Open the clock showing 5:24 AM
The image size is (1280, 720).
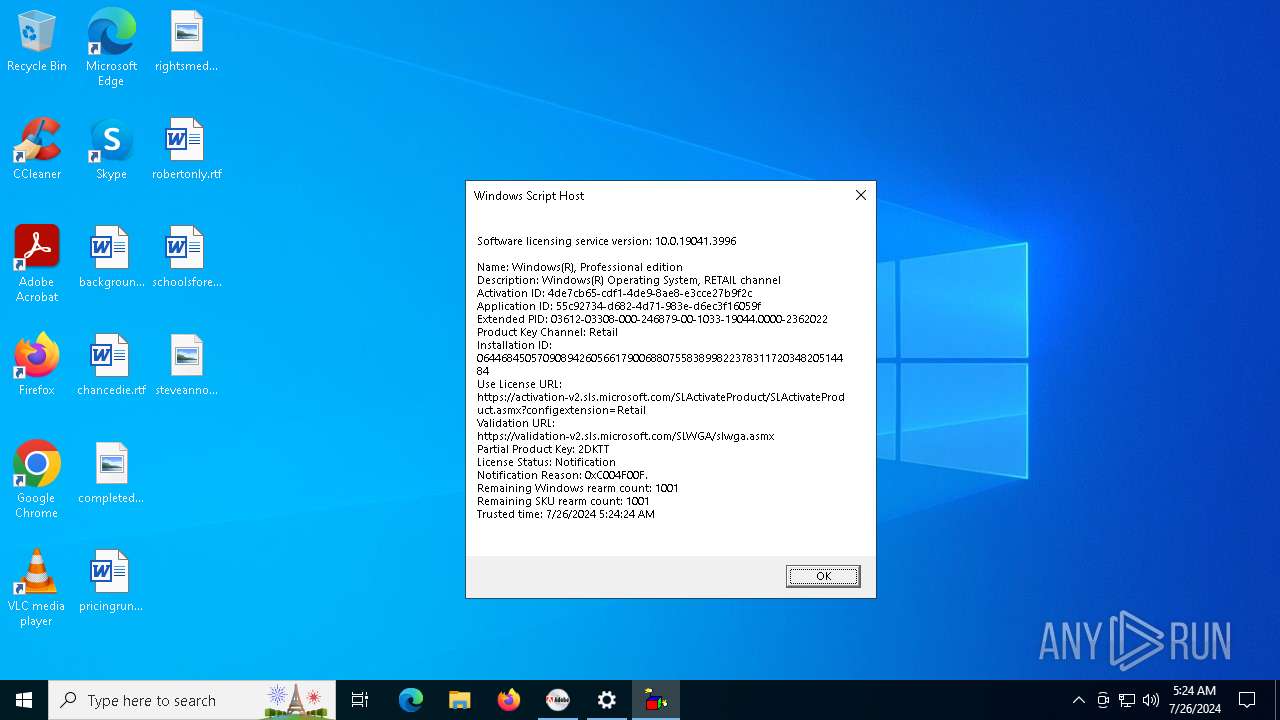coord(1195,700)
